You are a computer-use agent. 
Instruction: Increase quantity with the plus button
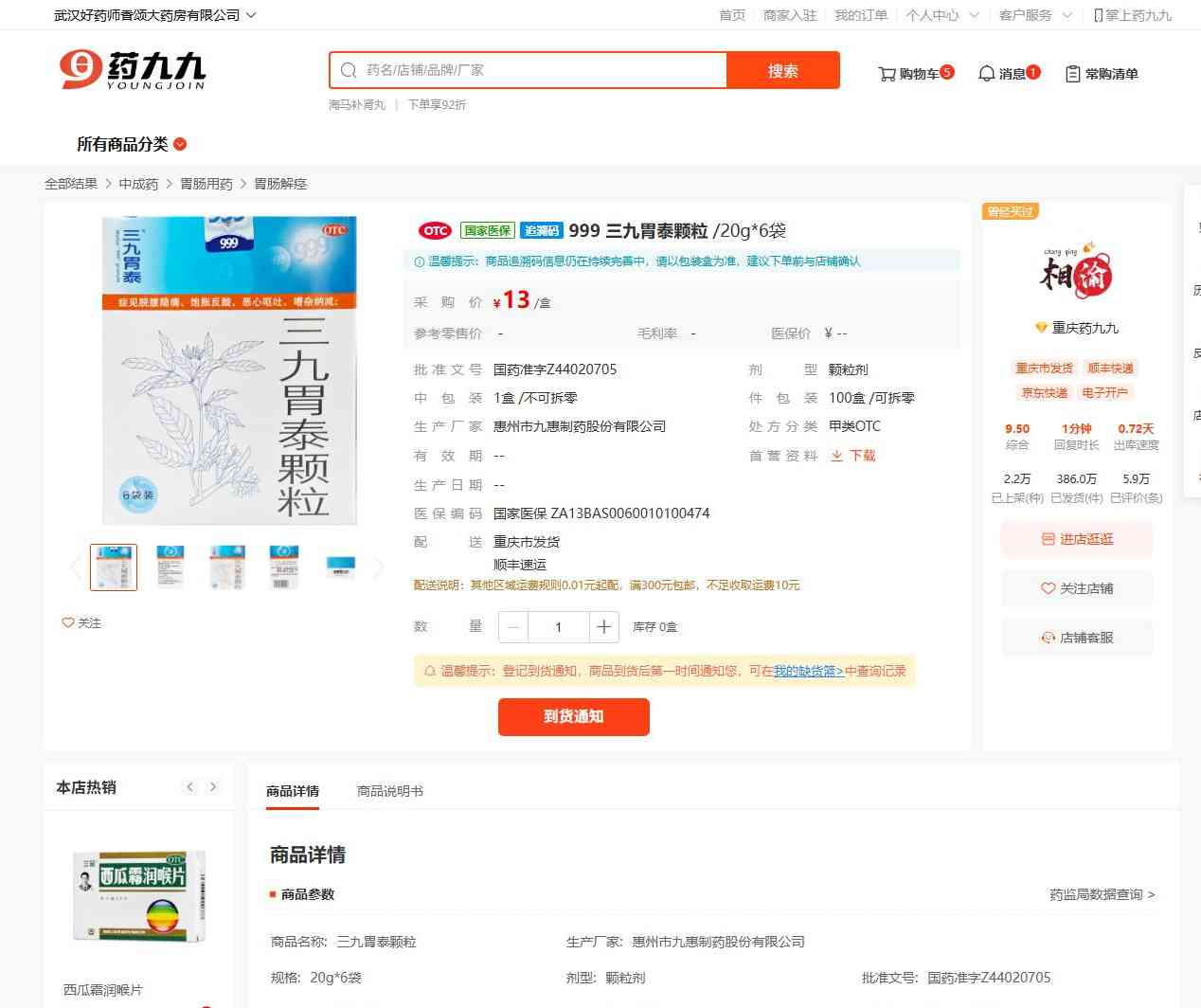tap(604, 626)
